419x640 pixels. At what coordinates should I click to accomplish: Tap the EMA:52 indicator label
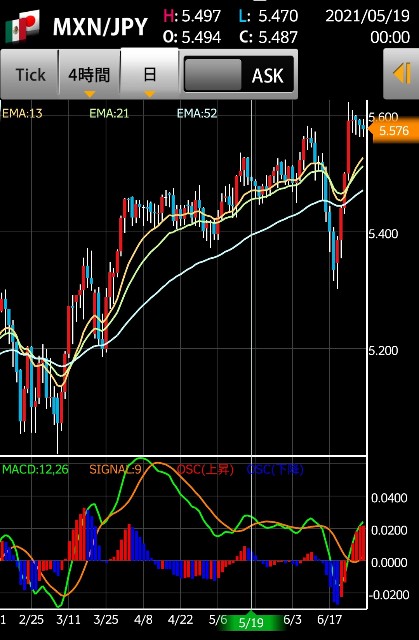point(197,113)
